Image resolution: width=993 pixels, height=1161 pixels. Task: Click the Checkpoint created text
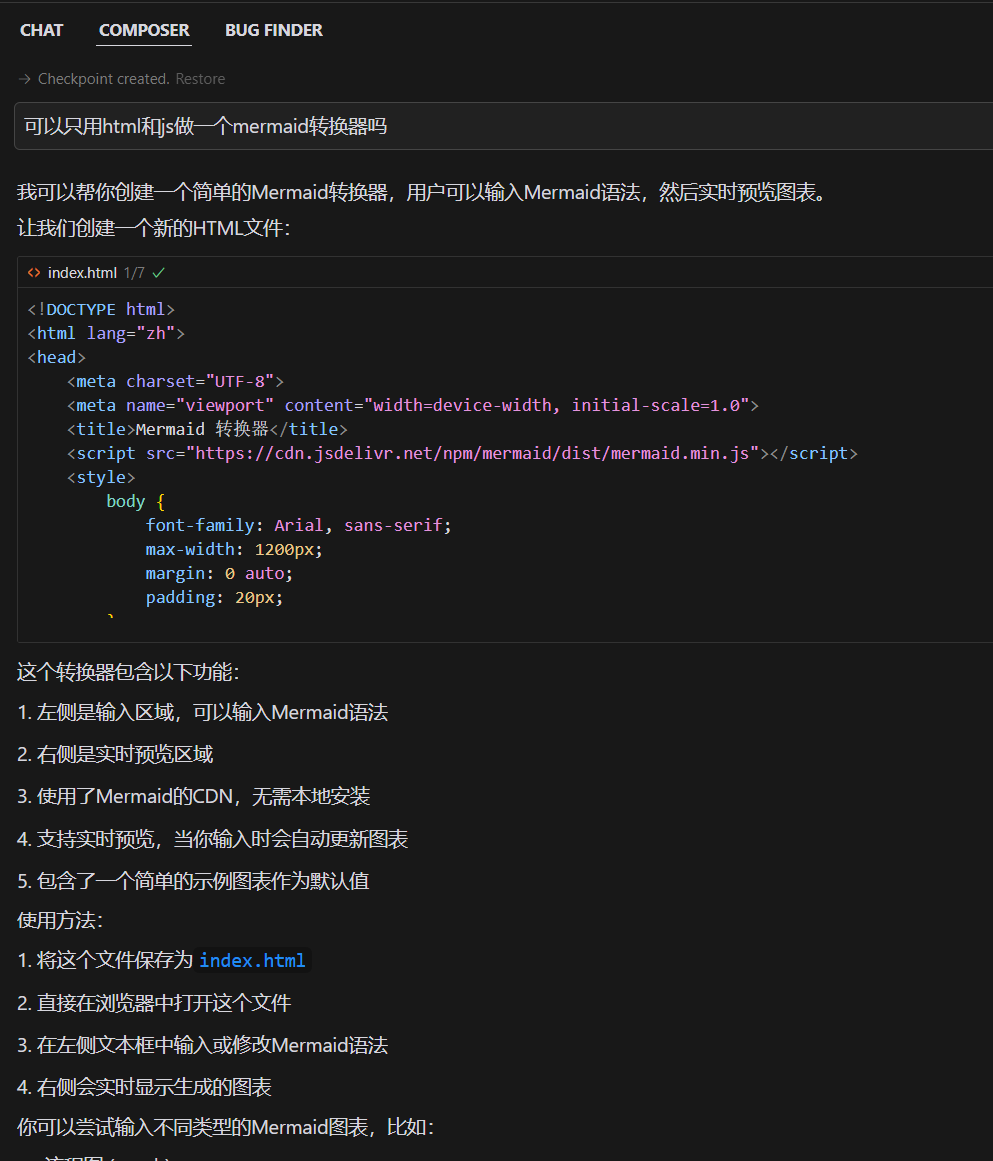coord(103,79)
